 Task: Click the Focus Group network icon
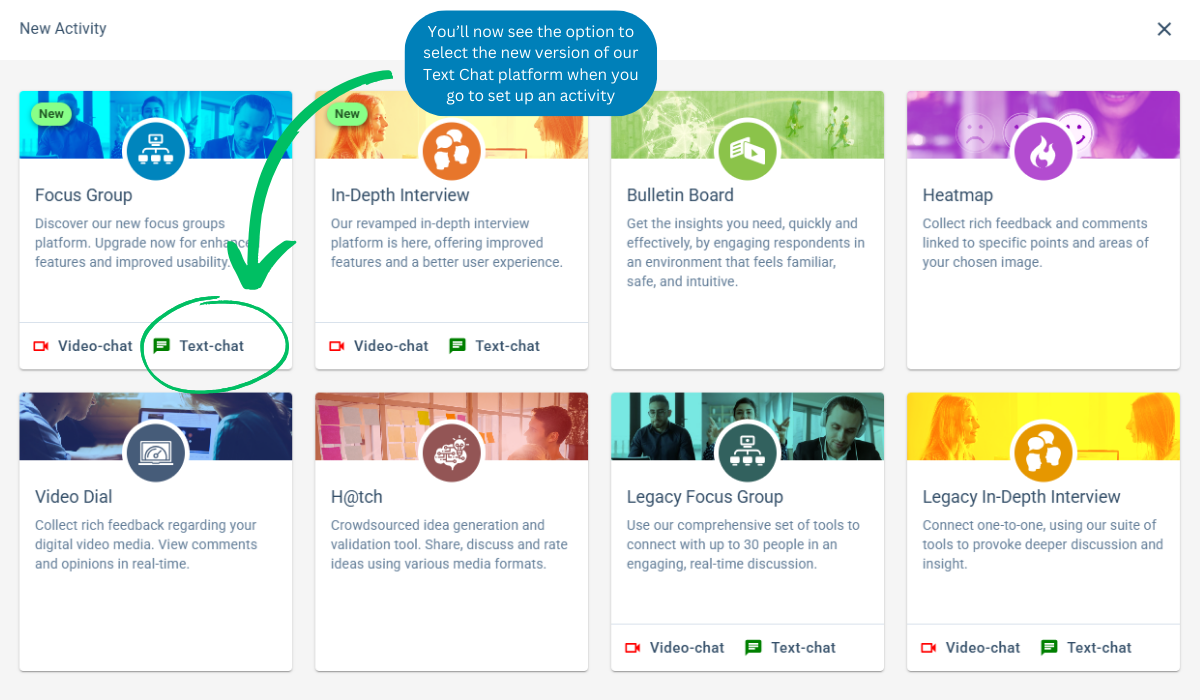155,150
